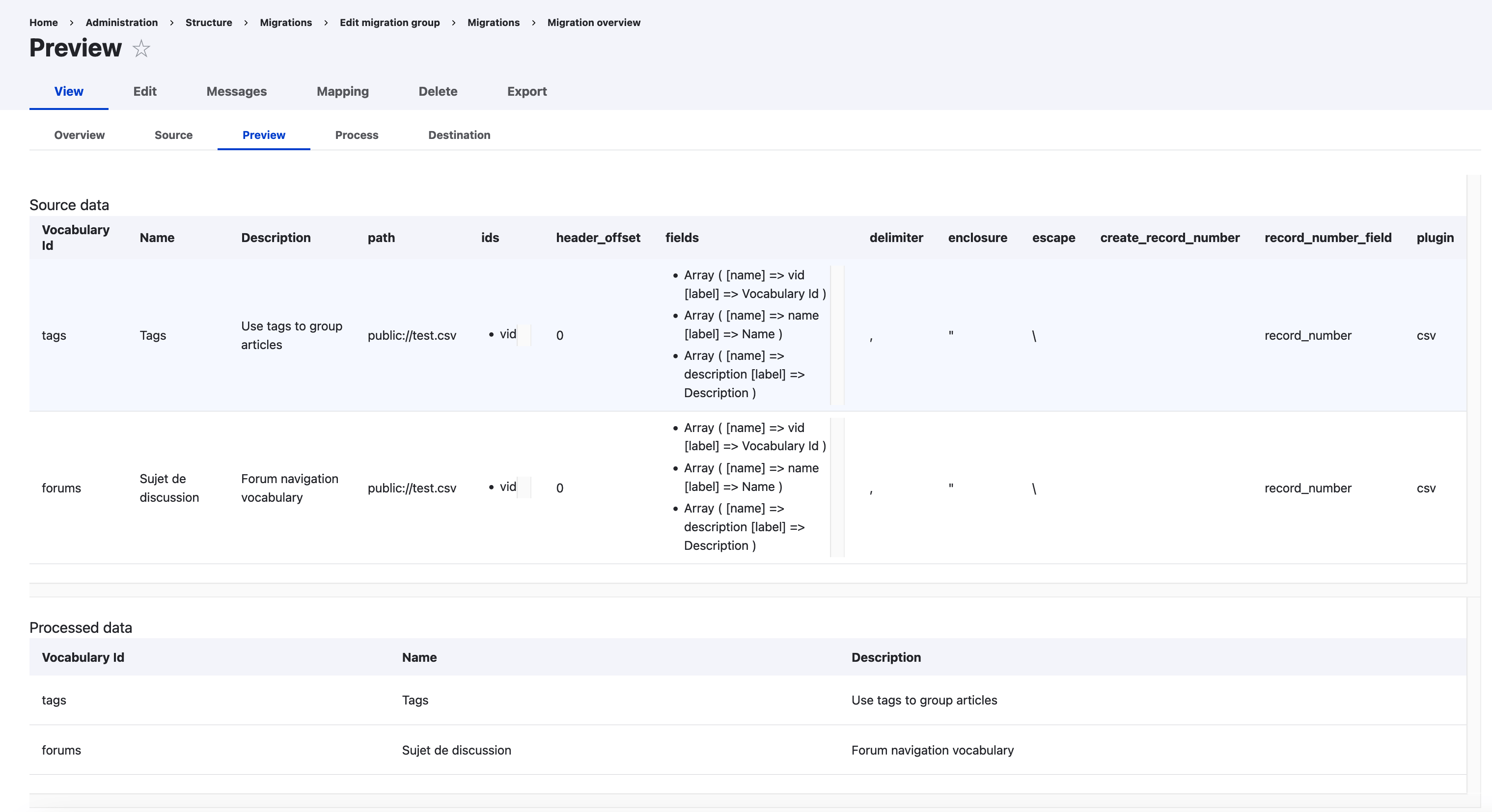The image size is (1492, 812).
Task: Open the Mapping tab
Action: [342, 91]
